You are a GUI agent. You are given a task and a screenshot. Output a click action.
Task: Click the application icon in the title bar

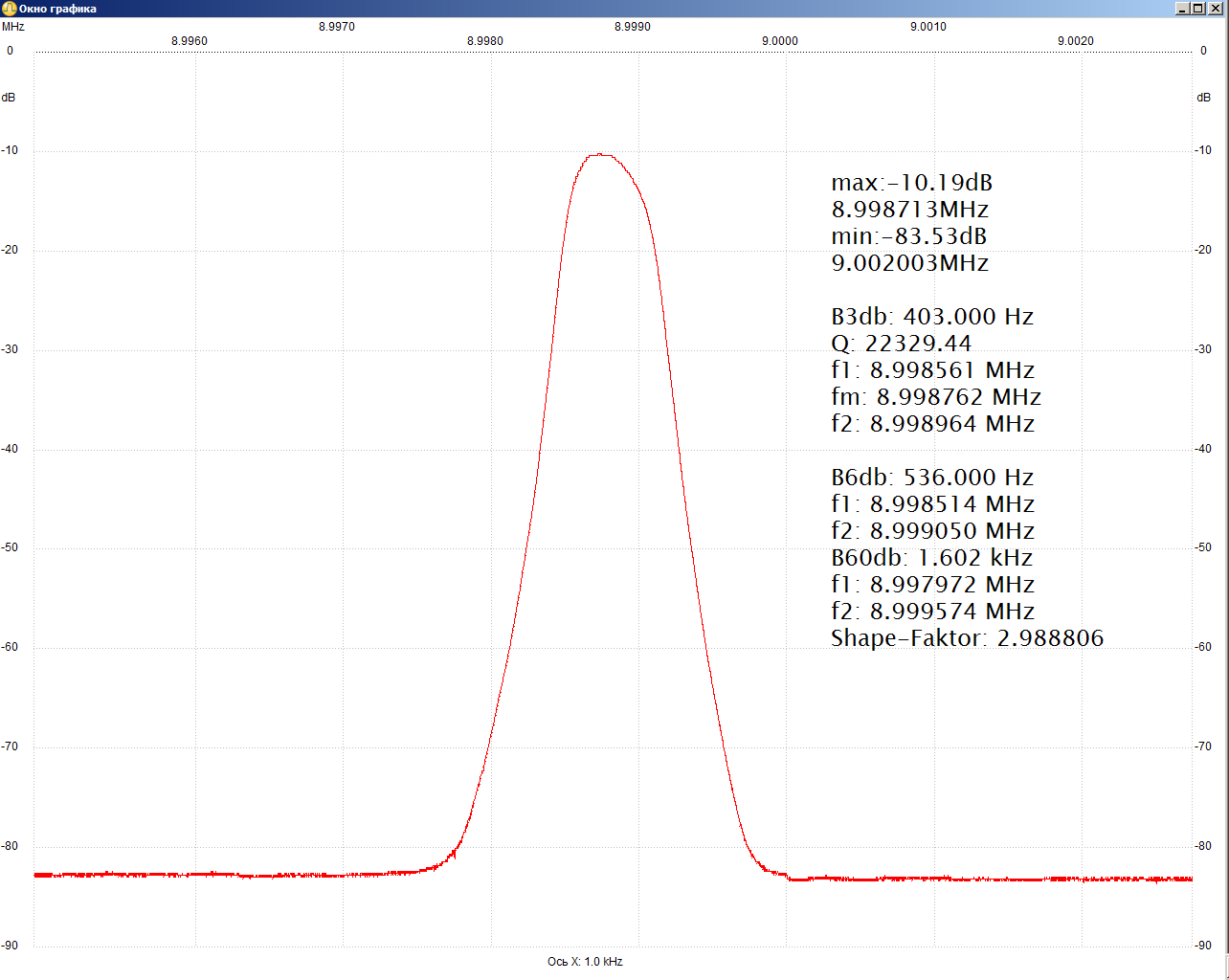coord(9,9)
